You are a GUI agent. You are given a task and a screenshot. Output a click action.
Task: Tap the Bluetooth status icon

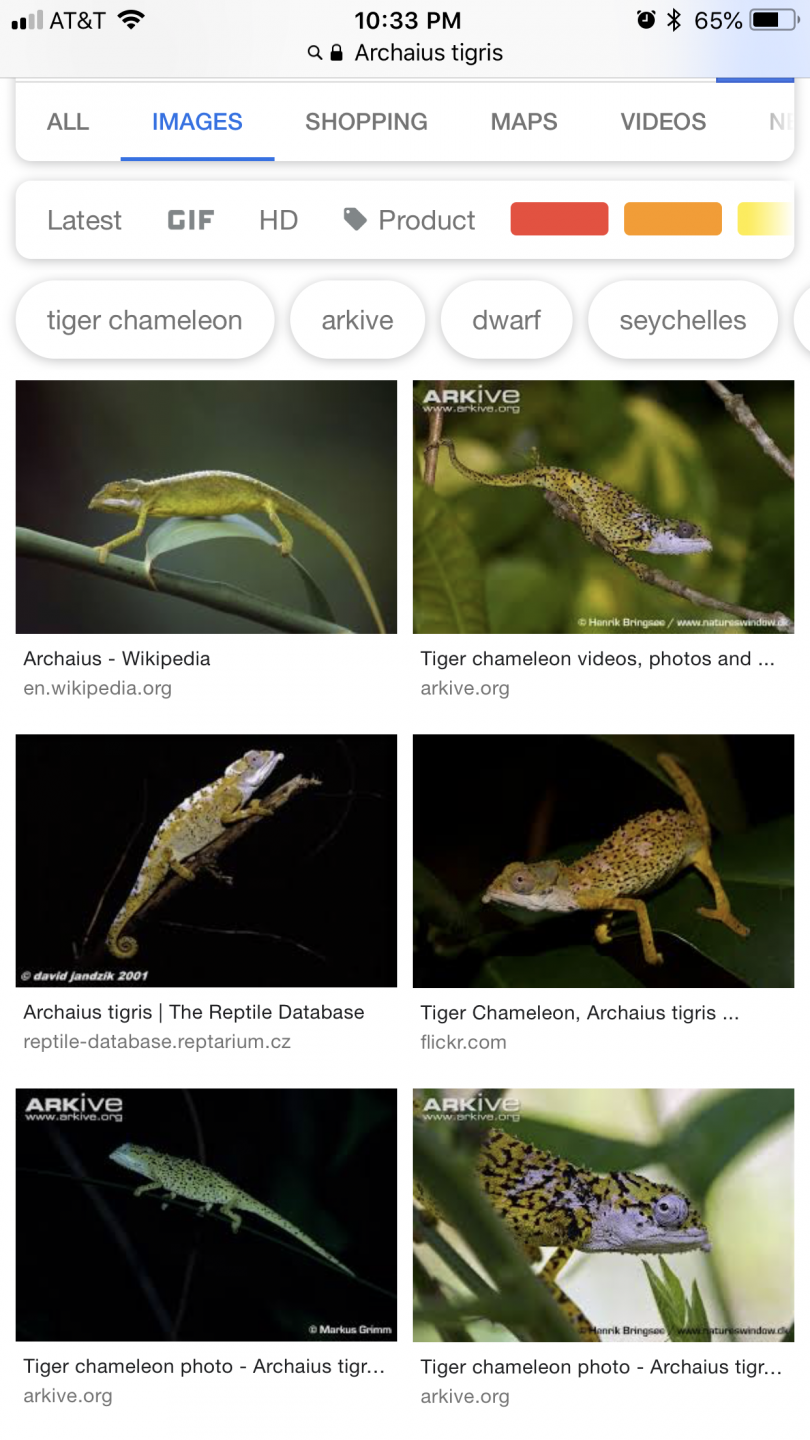click(674, 20)
